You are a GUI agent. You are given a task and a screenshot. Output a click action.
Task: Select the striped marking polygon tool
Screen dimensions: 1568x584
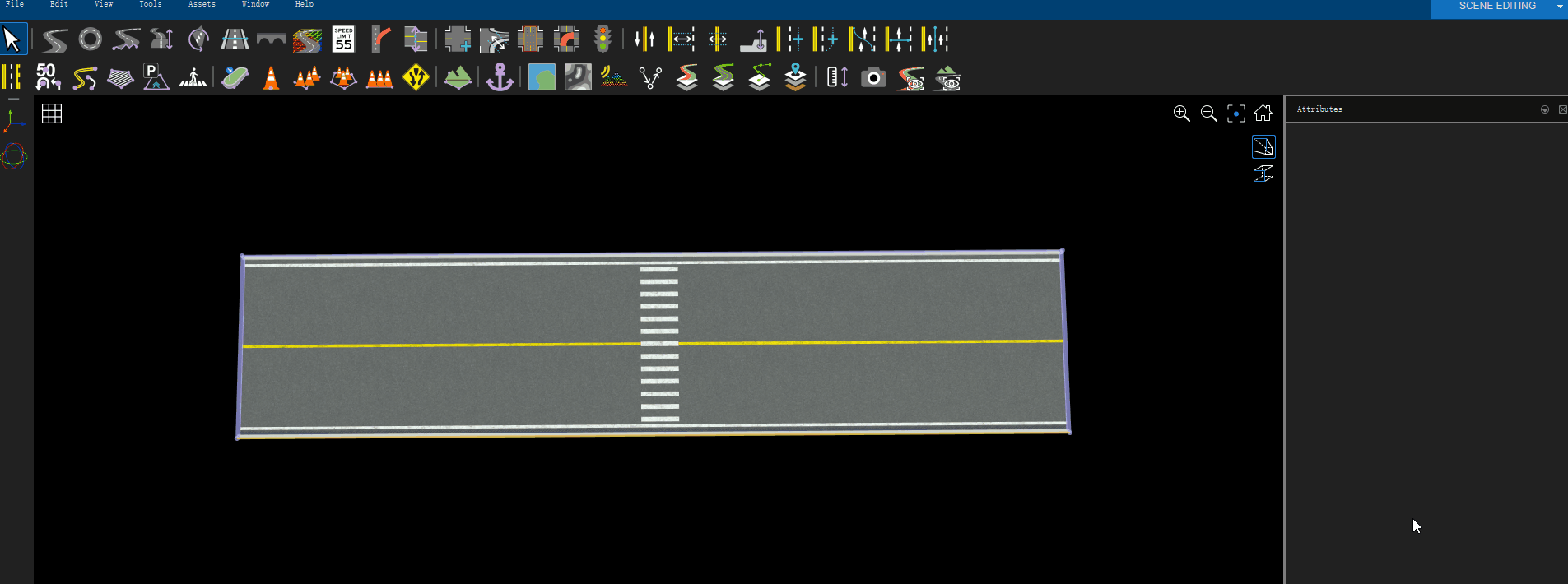point(120,78)
